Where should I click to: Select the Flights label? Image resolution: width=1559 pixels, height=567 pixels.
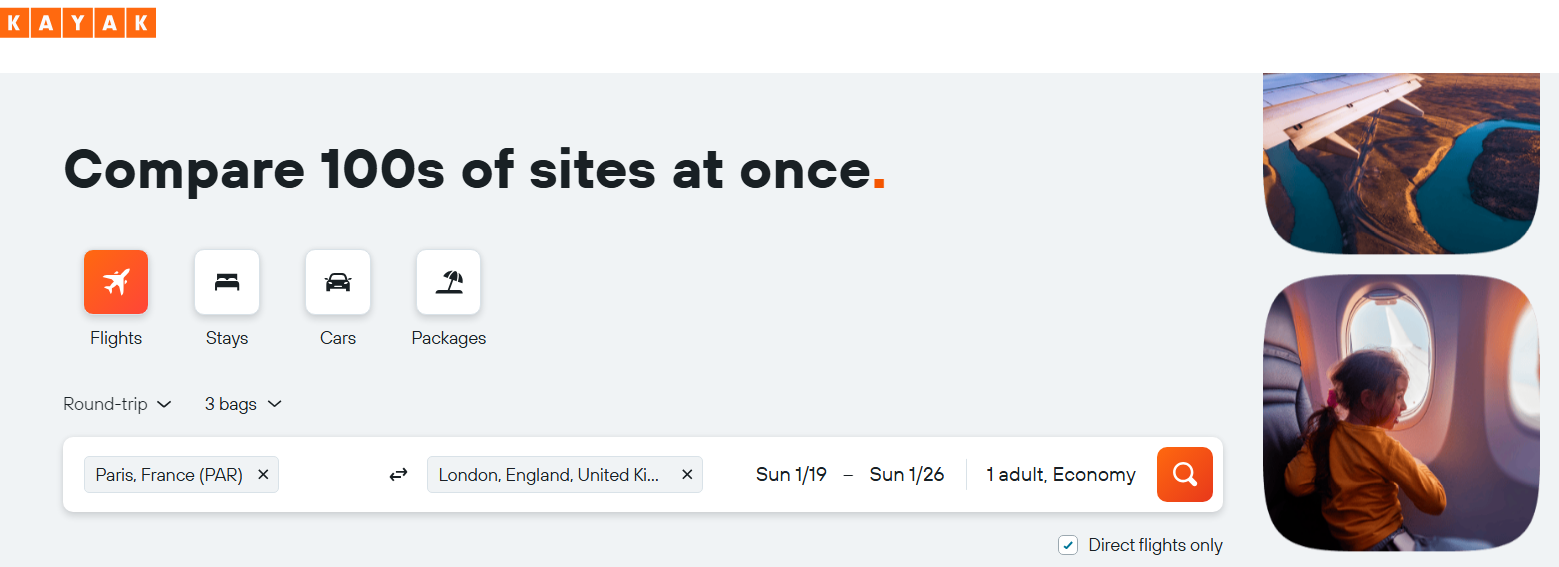tap(116, 338)
